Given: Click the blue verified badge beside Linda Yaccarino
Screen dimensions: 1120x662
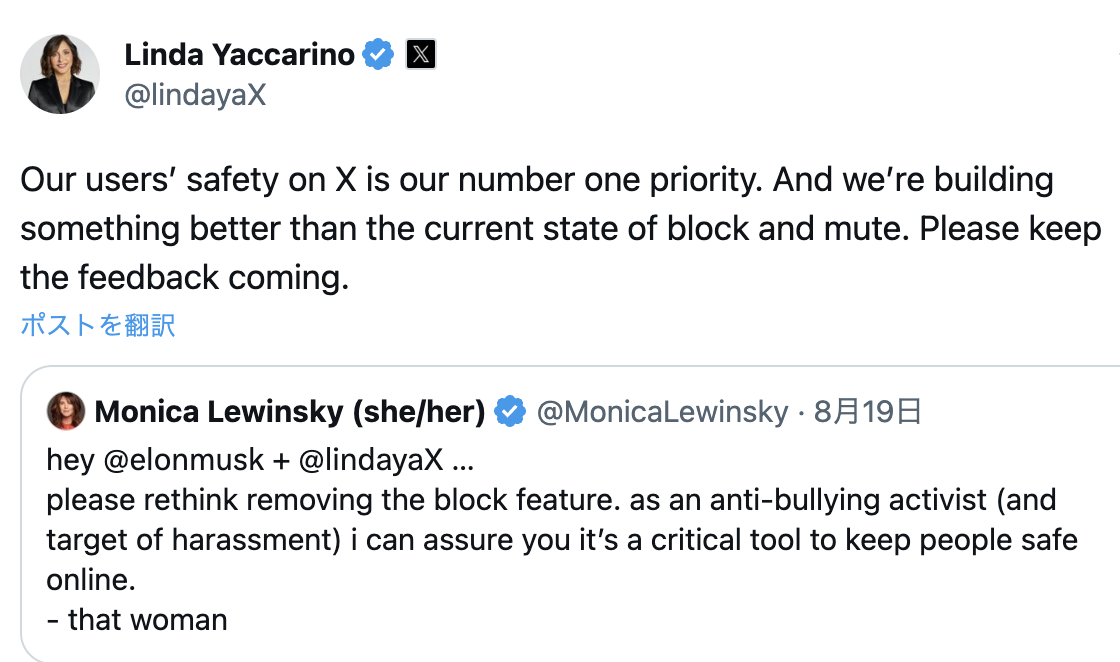Looking at the screenshot, I should [x=378, y=55].
